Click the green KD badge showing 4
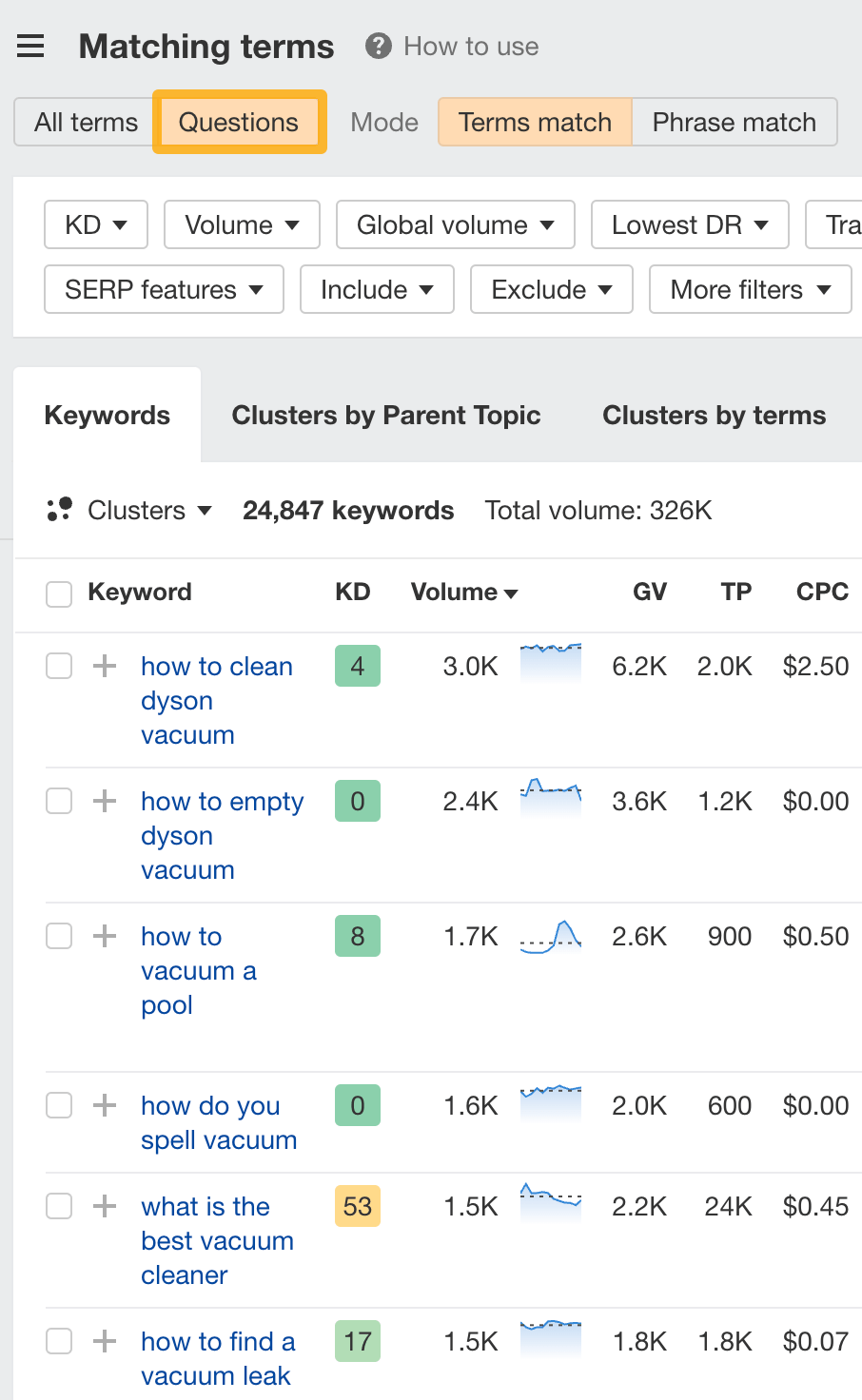 click(357, 666)
